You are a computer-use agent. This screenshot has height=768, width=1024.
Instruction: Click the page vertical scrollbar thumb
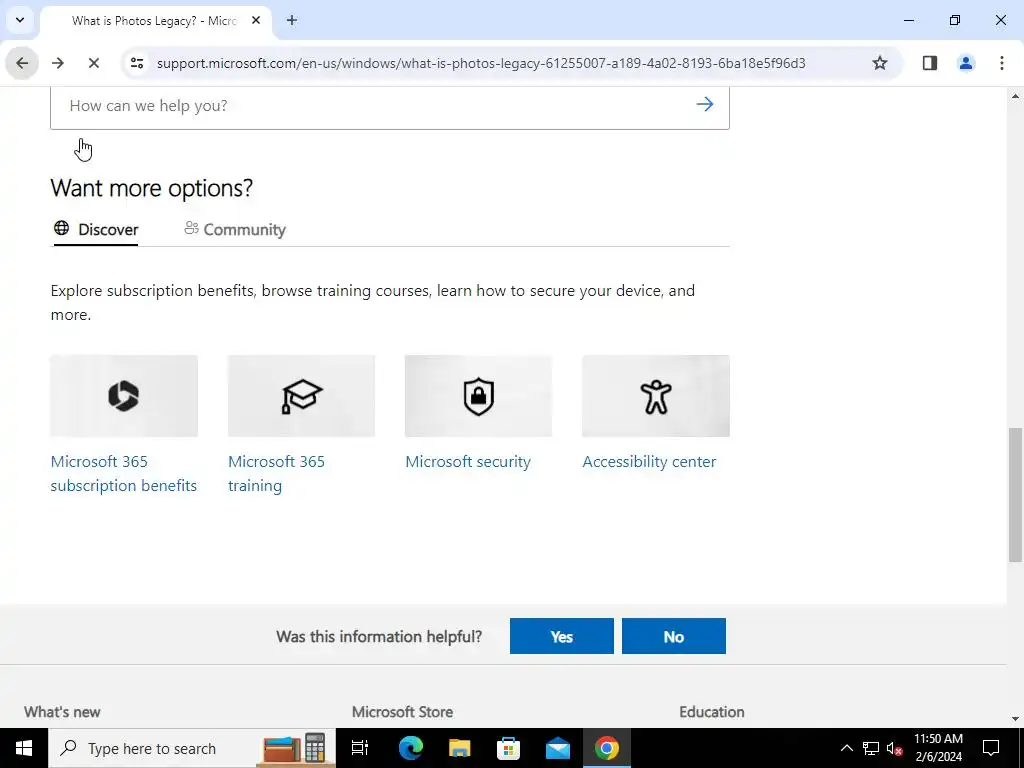[1016, 494]
